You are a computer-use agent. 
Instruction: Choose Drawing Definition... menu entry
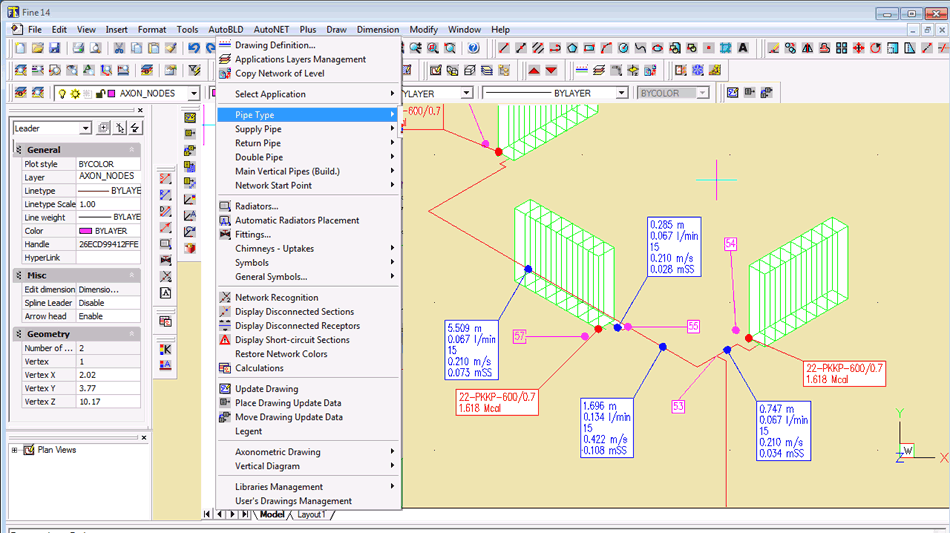pos(309,45)
